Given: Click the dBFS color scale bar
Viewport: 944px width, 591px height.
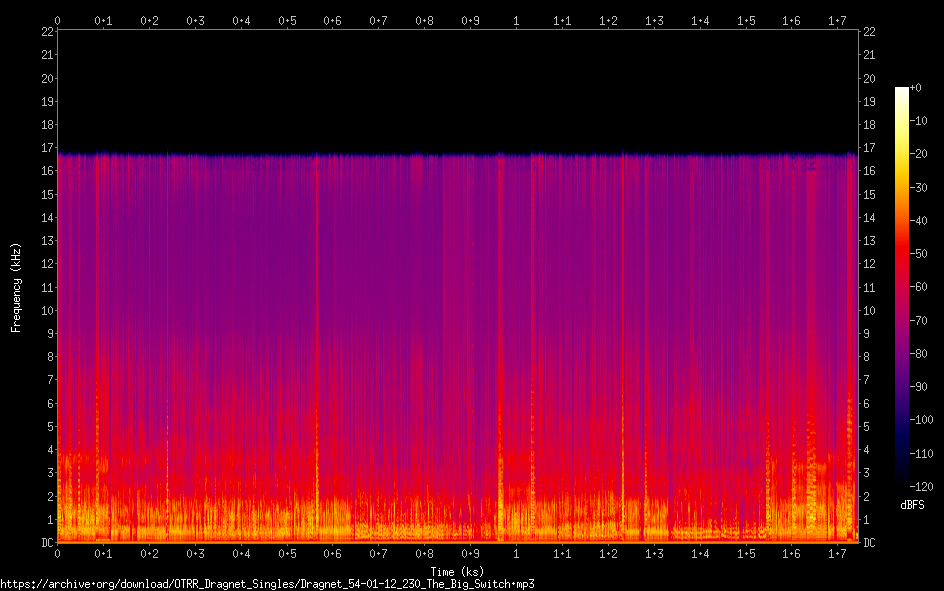Looking at the screenshot, I should pos(902,290).
